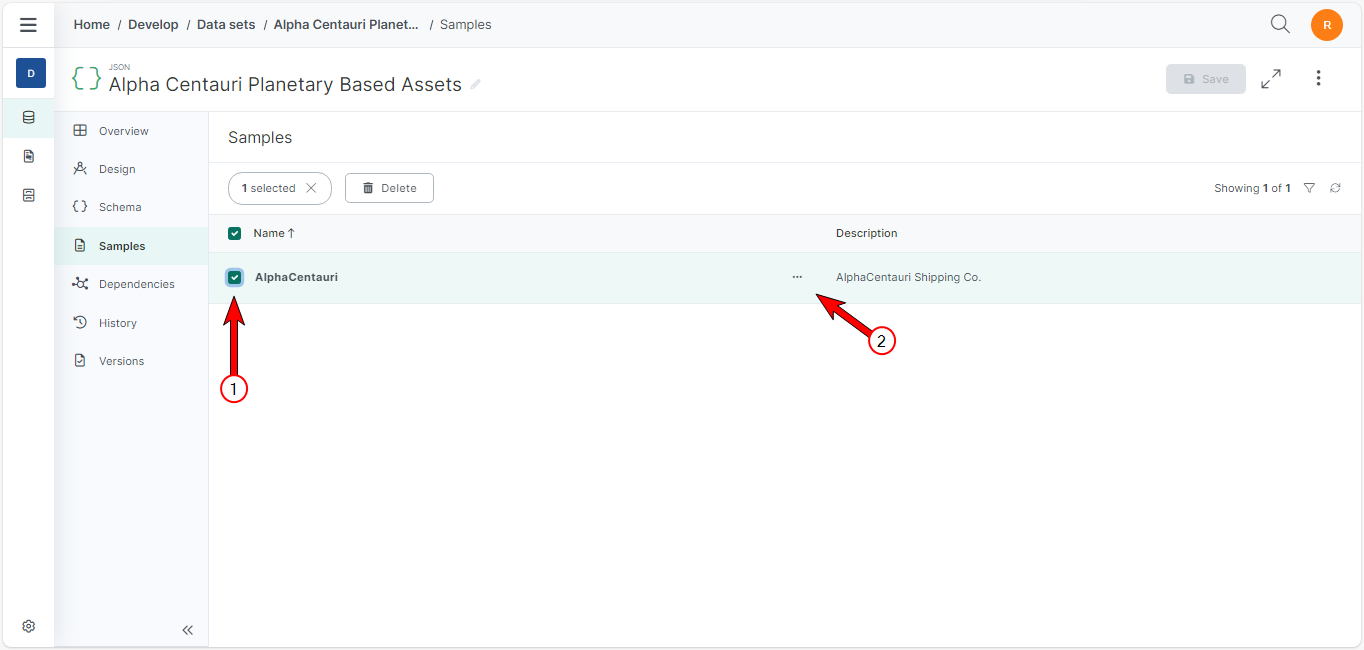
Task: Edit data set name pencil icon
Action: [x=476, y=85]
